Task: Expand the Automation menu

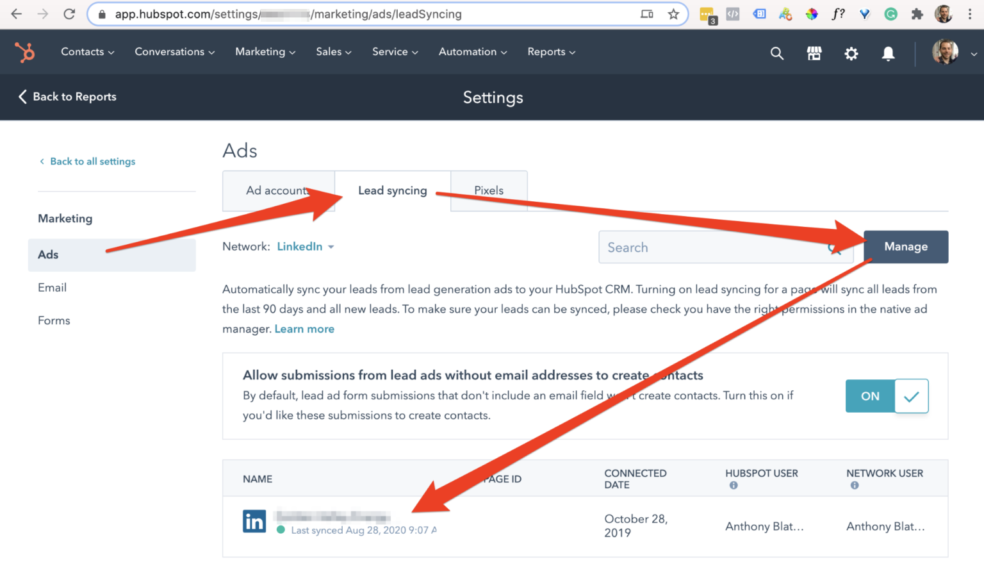Action: (473, 52)
